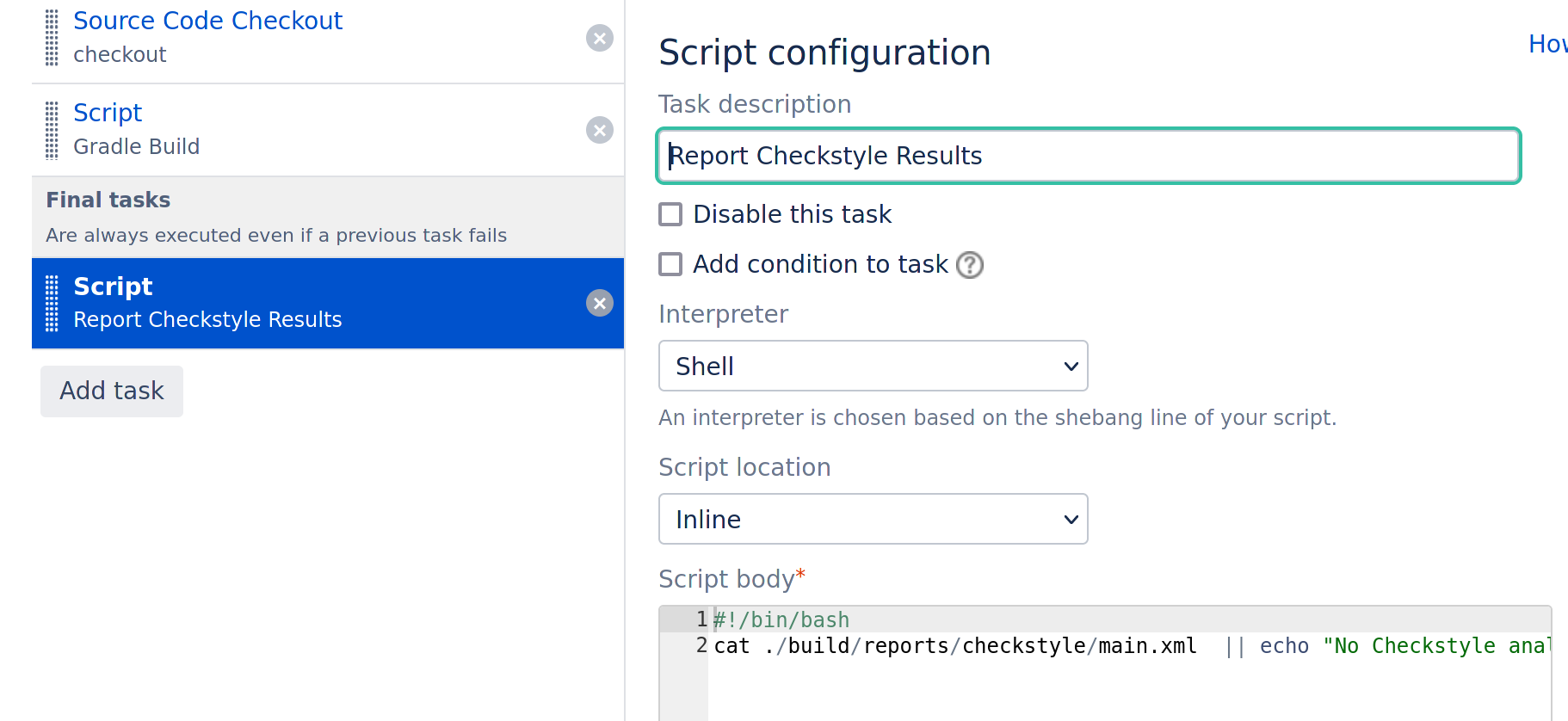Click drag handle of Report Checkstyle Results

pos(52,303)
